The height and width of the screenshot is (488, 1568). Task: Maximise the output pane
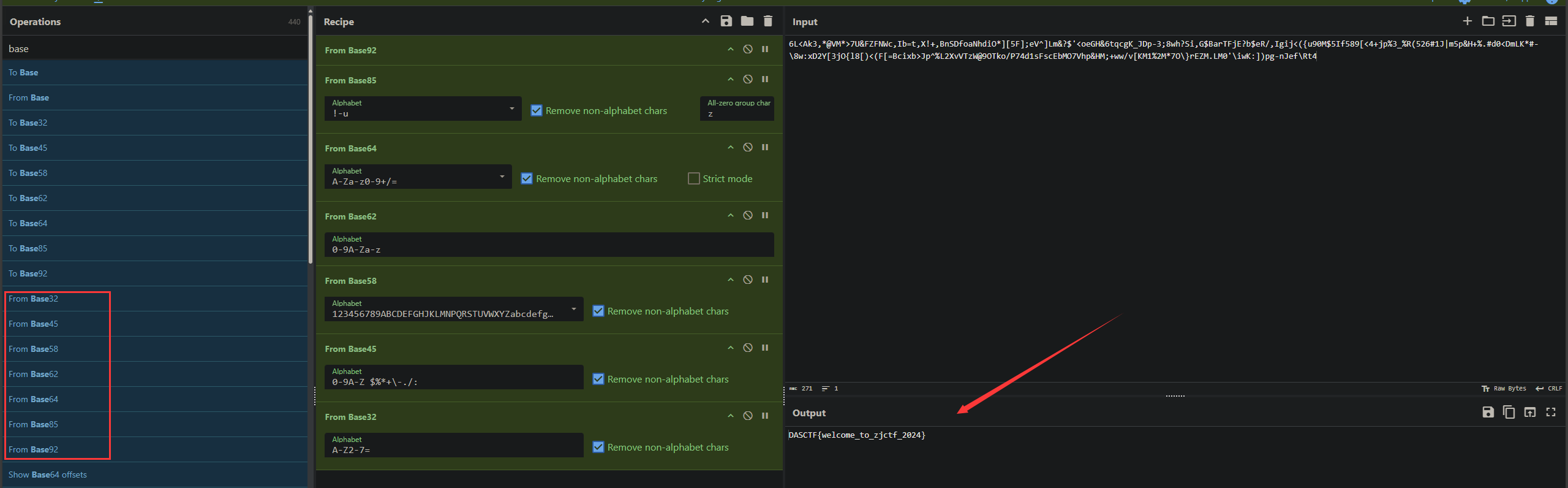click(1550, 413)
